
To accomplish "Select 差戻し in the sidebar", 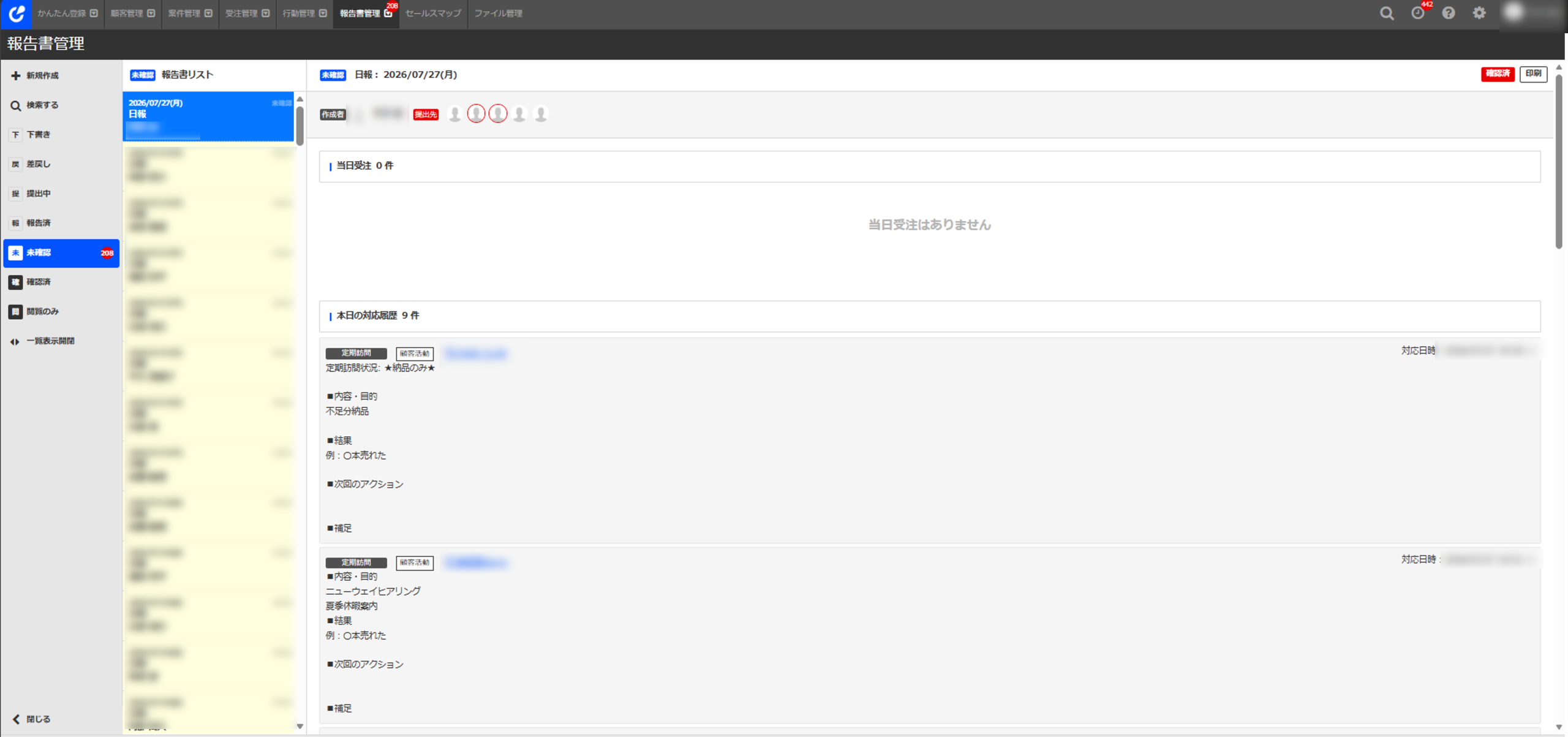I will [61, 164].
